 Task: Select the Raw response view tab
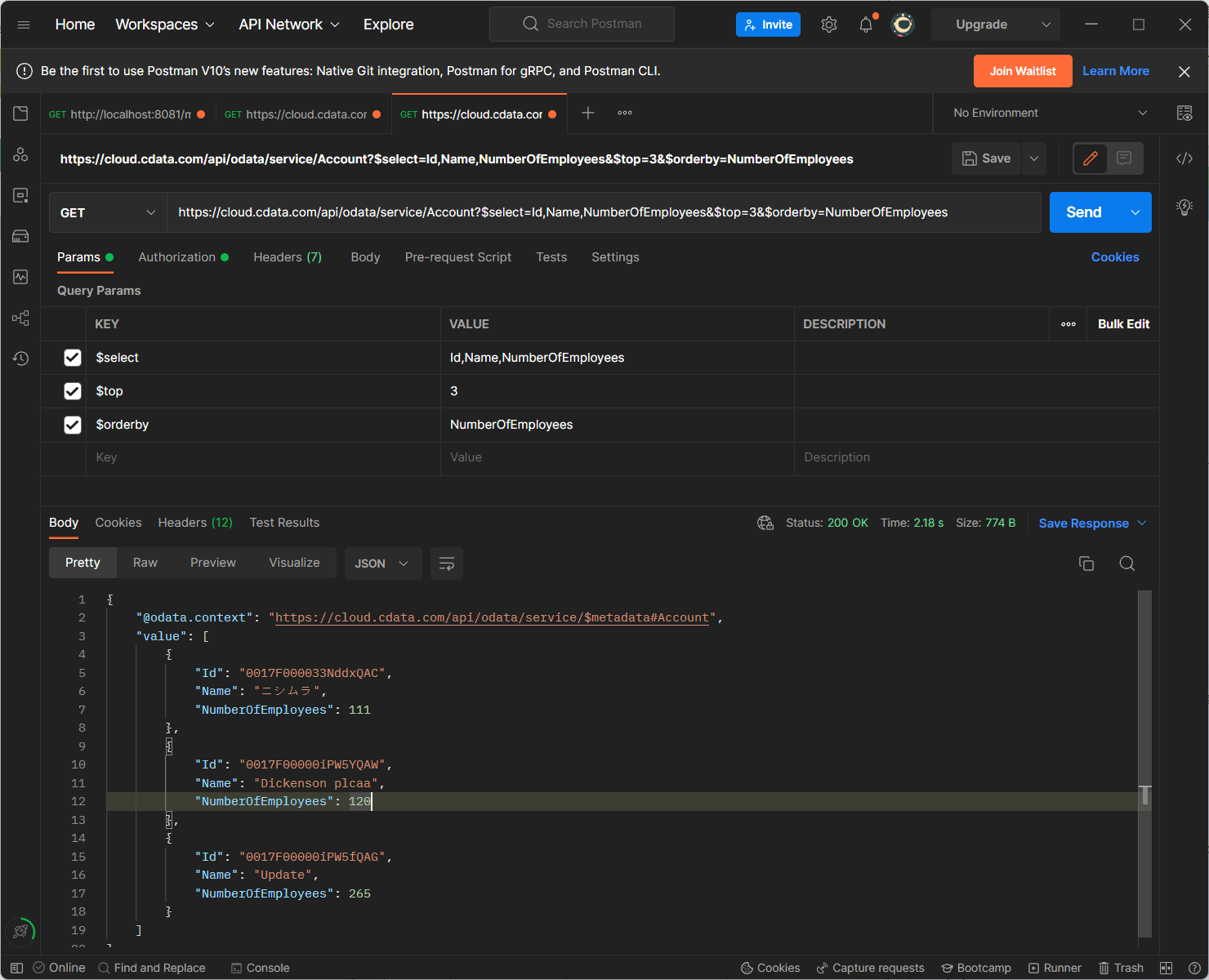coord(145,563)
